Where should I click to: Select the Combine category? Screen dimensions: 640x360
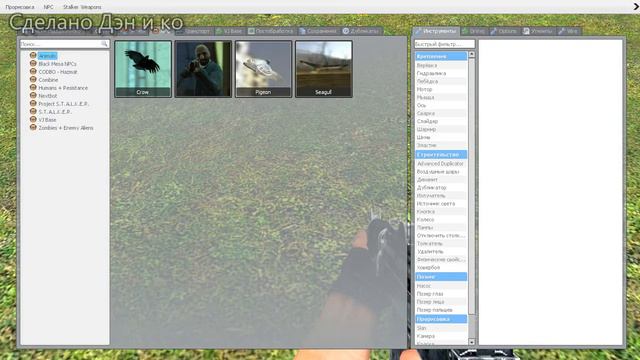(48, 80)
